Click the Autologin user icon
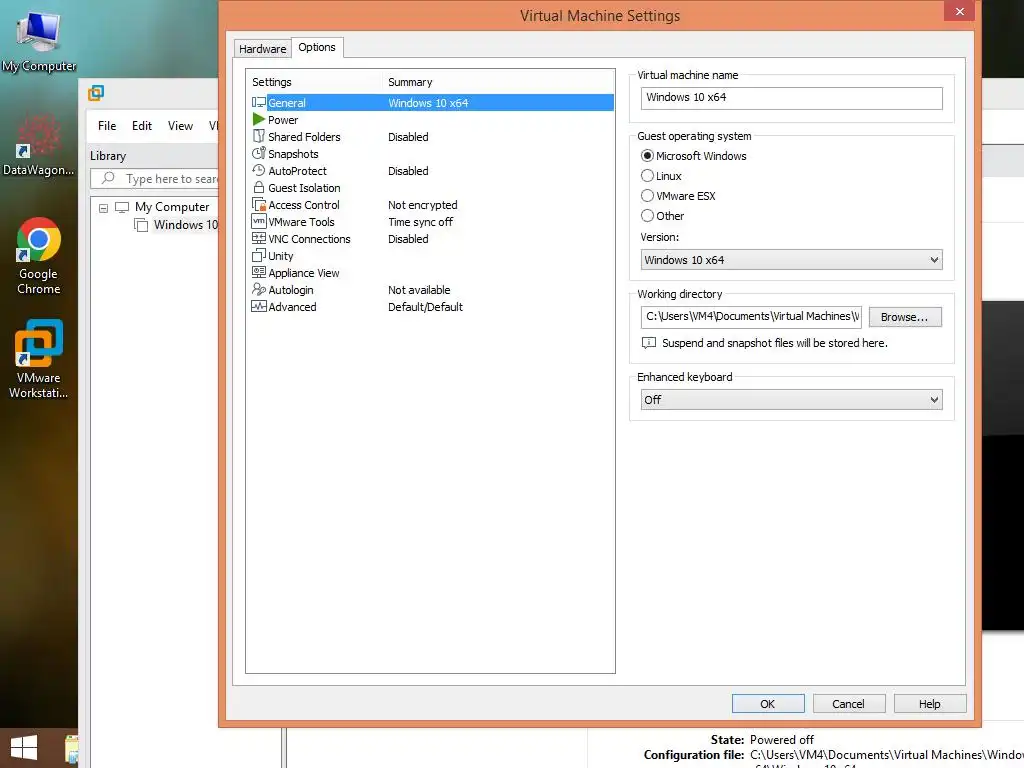The width and height of the screenshot is (1024, 768). [x=259, y=289]
